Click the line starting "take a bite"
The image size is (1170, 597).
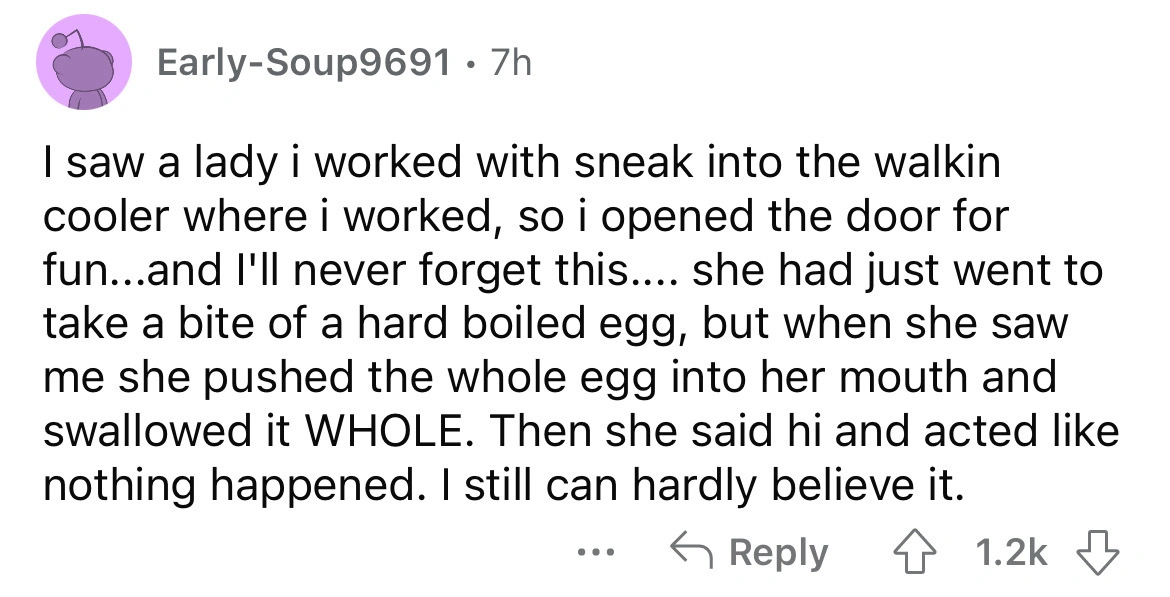click(x=555, y=324)
